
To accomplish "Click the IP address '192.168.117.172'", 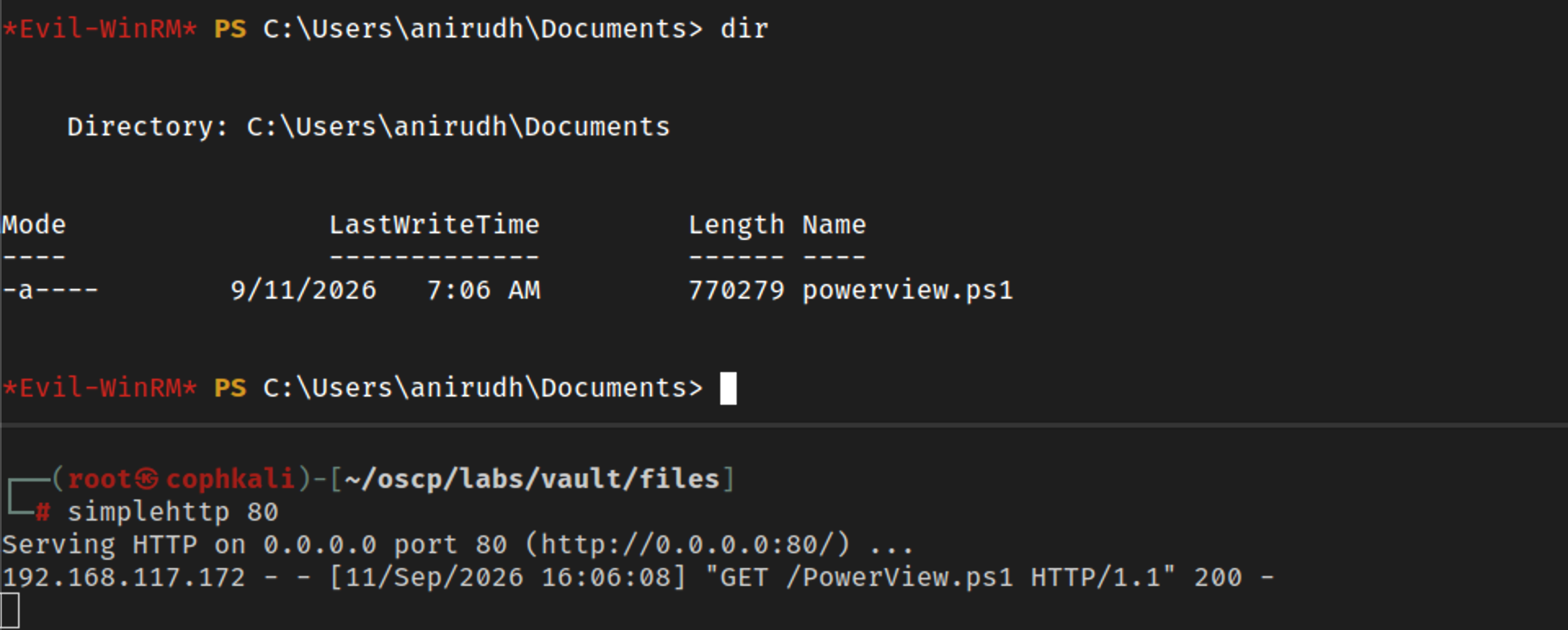I will pos(123,577).
